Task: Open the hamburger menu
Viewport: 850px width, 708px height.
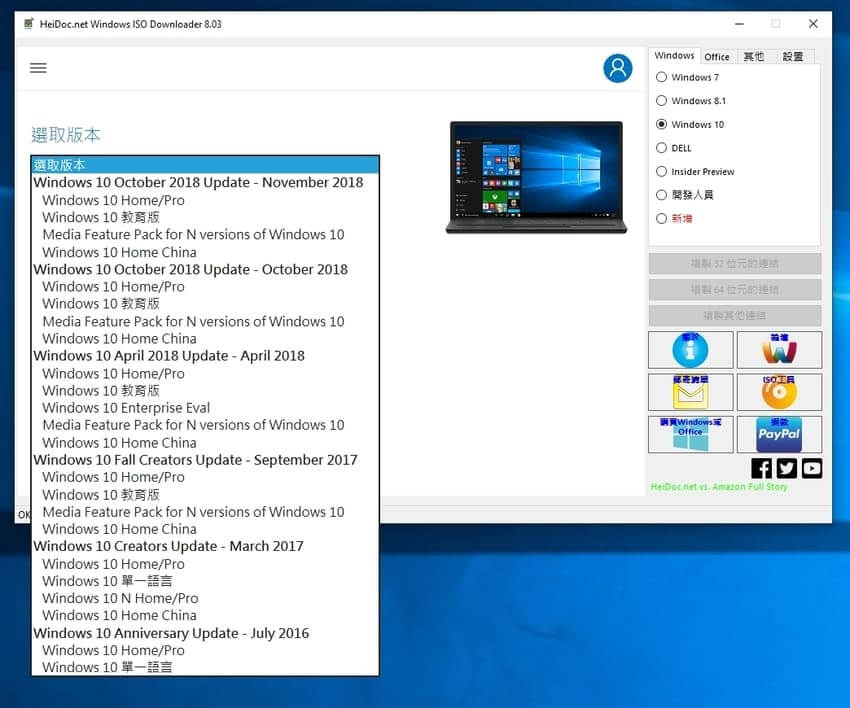Action: click(38, 68)
